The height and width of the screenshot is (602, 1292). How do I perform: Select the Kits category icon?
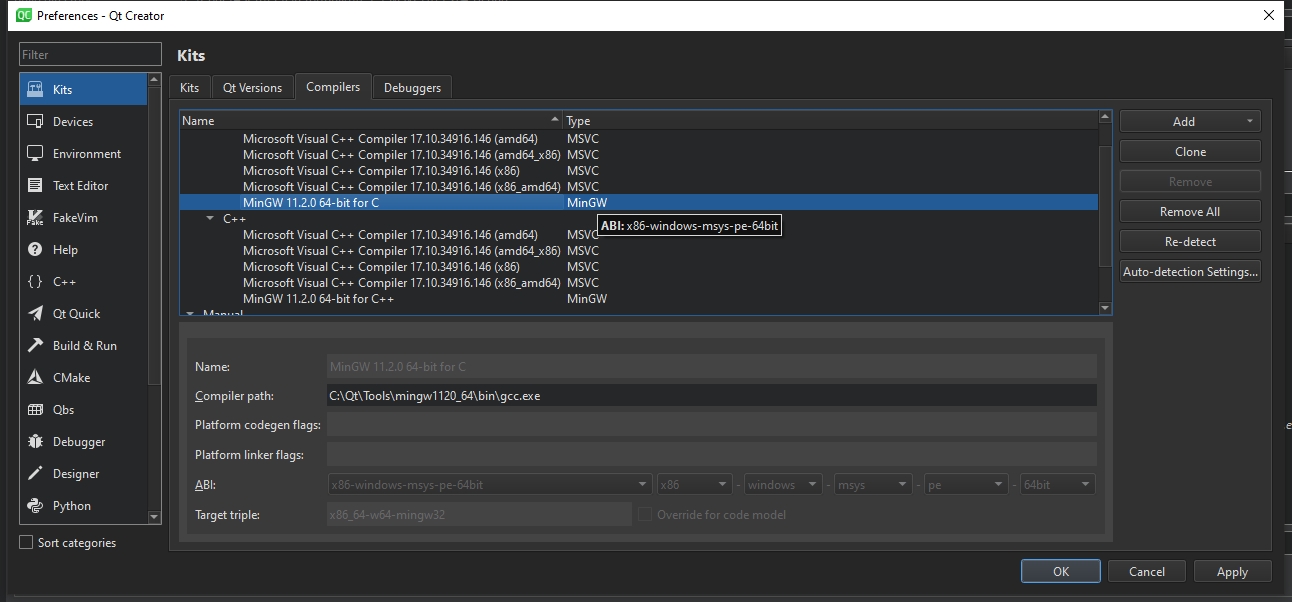(x=36, y=89)
